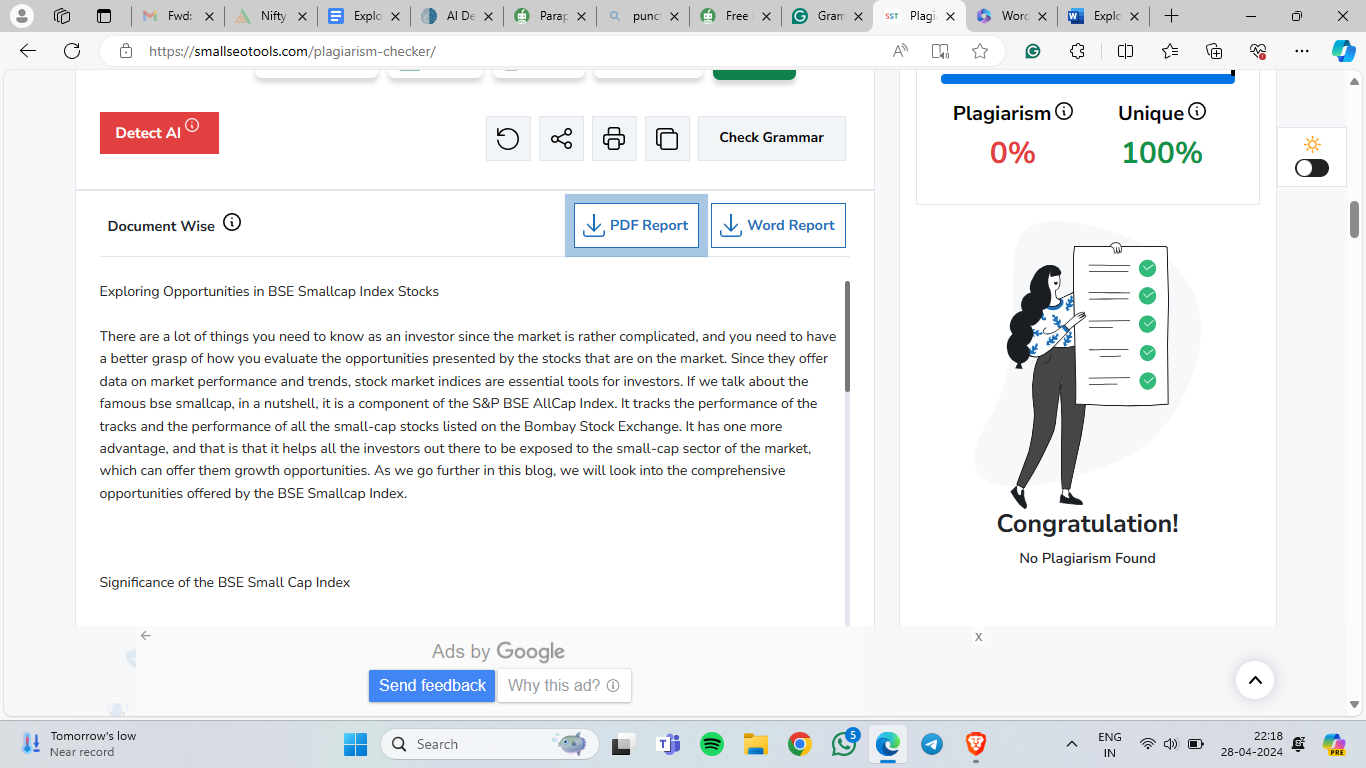
Task: Click Why this ad? button
Action: click(564, 685)
